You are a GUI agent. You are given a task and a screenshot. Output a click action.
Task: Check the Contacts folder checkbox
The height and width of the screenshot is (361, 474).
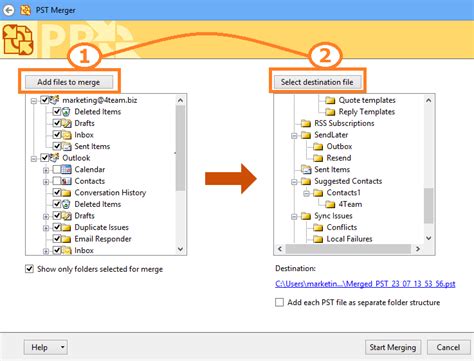tap(57, 181)
